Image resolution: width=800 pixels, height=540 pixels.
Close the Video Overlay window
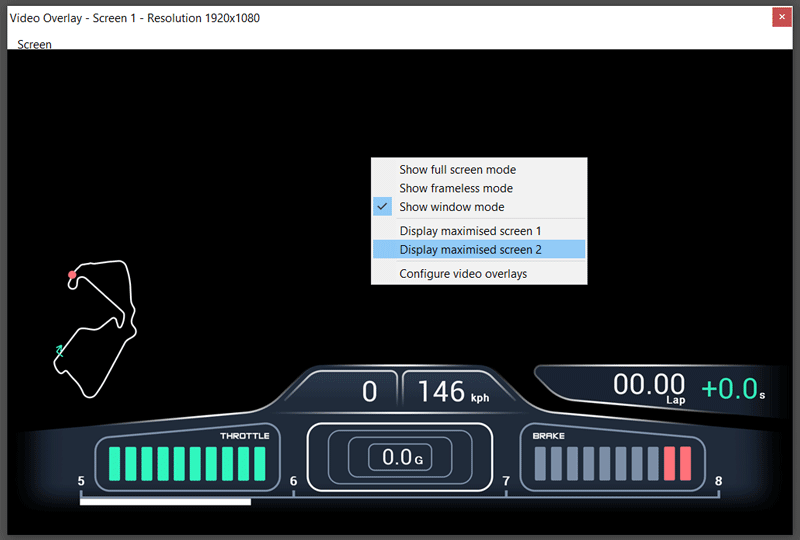pos(782,17)
